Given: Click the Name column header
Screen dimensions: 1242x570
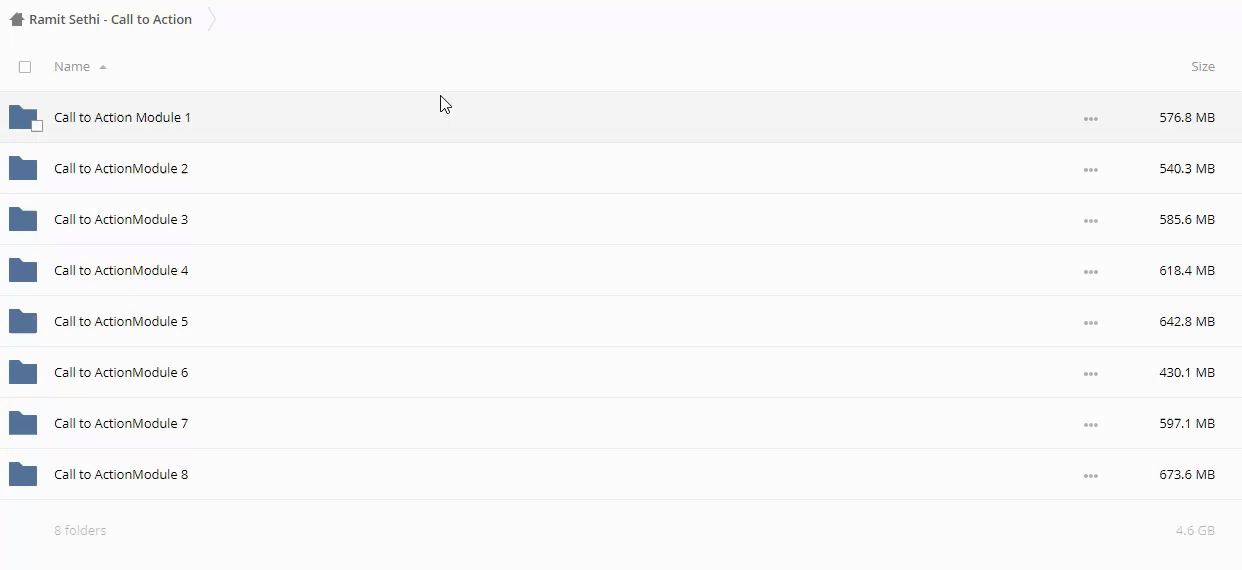Looking at the screenshot, I should tap(72, 67).
